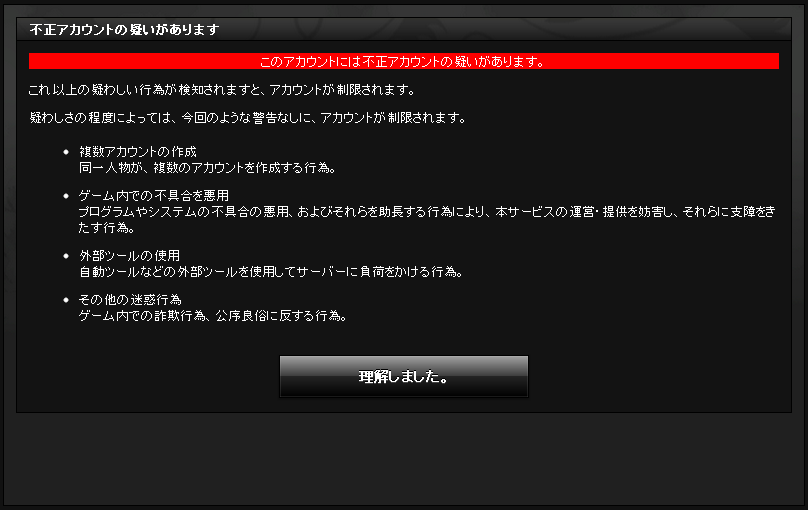Click the その他の迷惑行為 list heading
This screenshot has width=808, height=510.
130,299
